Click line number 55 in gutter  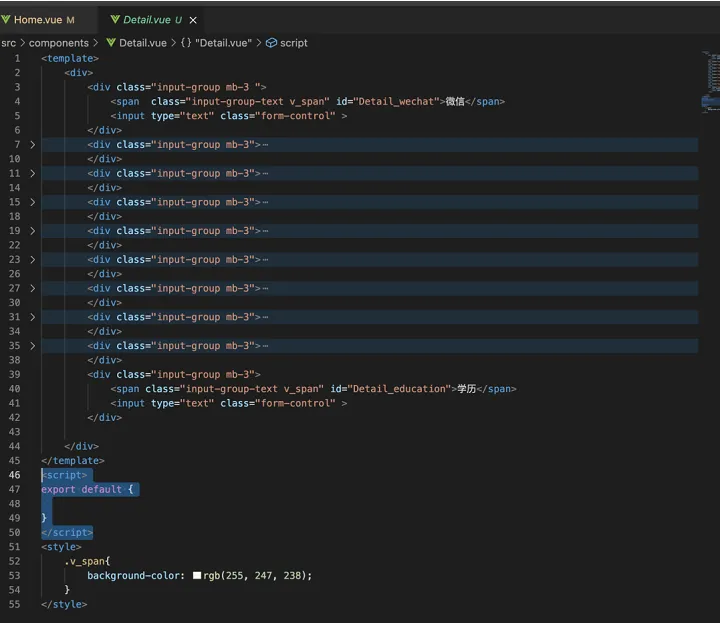pos(15,604)
